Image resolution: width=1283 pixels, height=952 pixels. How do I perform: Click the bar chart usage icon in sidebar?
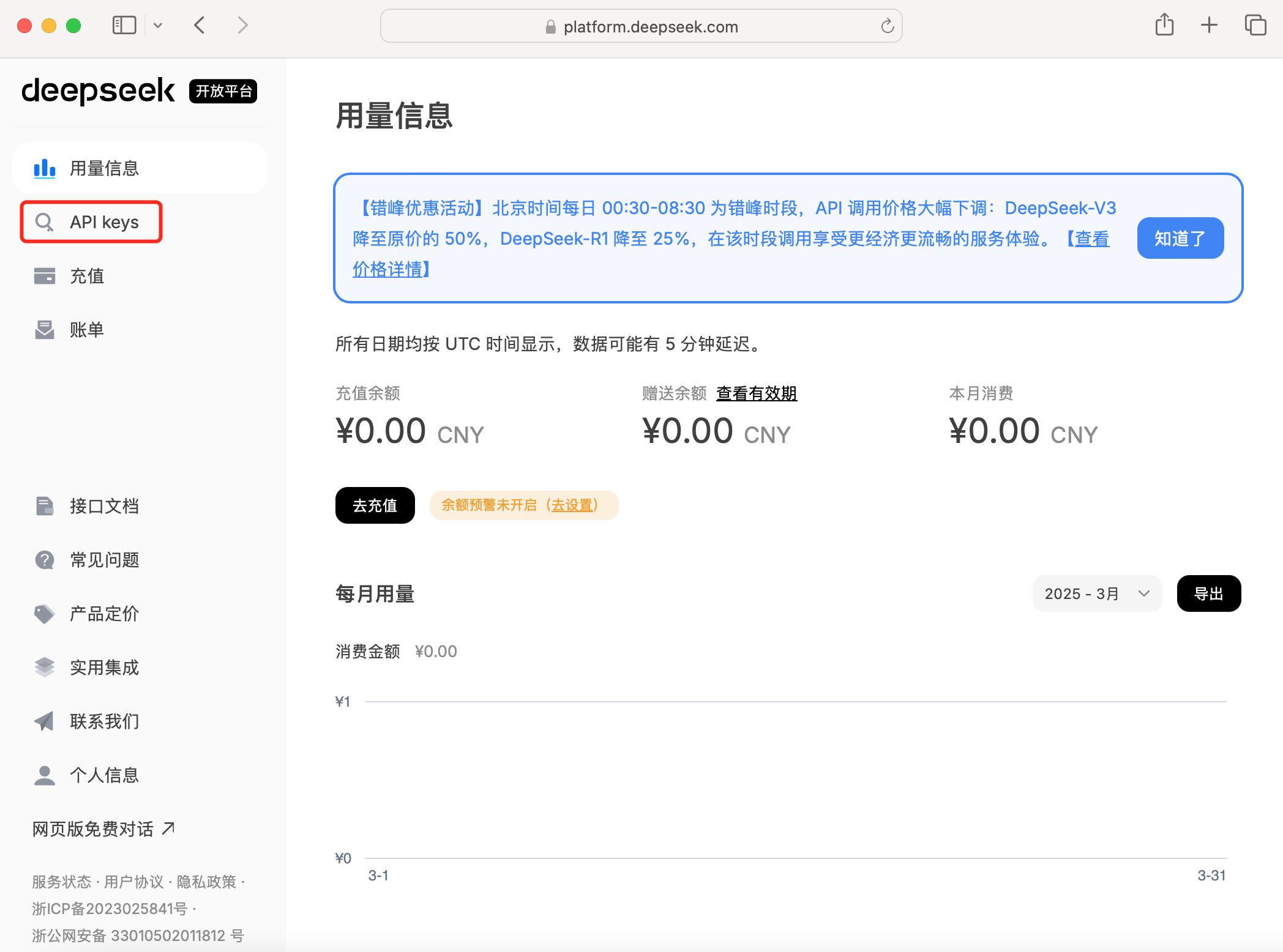click(45, 168)
